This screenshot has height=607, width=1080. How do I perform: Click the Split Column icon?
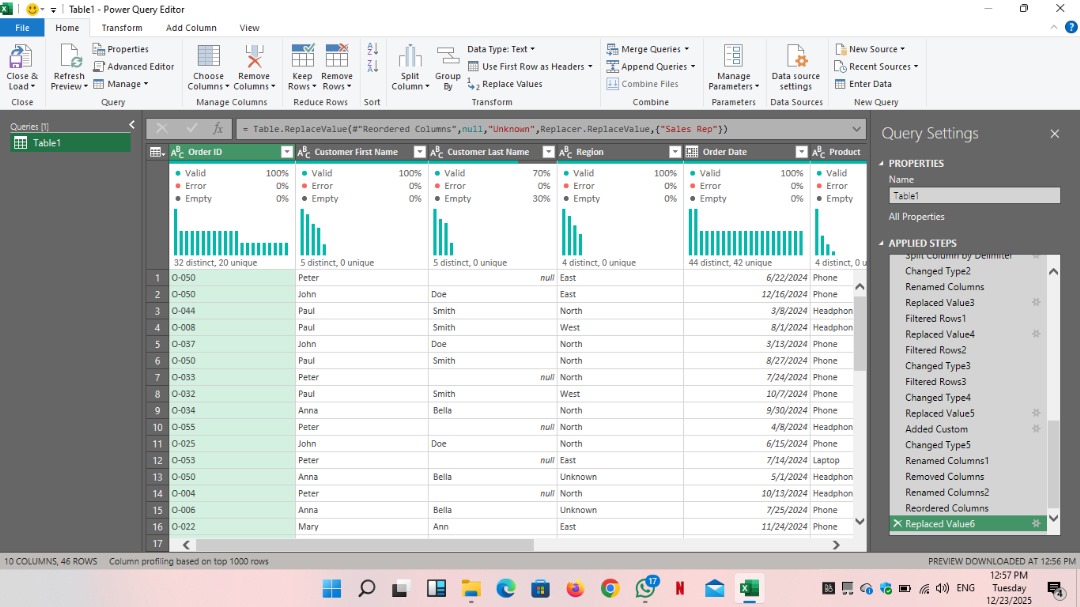[410, 57]
